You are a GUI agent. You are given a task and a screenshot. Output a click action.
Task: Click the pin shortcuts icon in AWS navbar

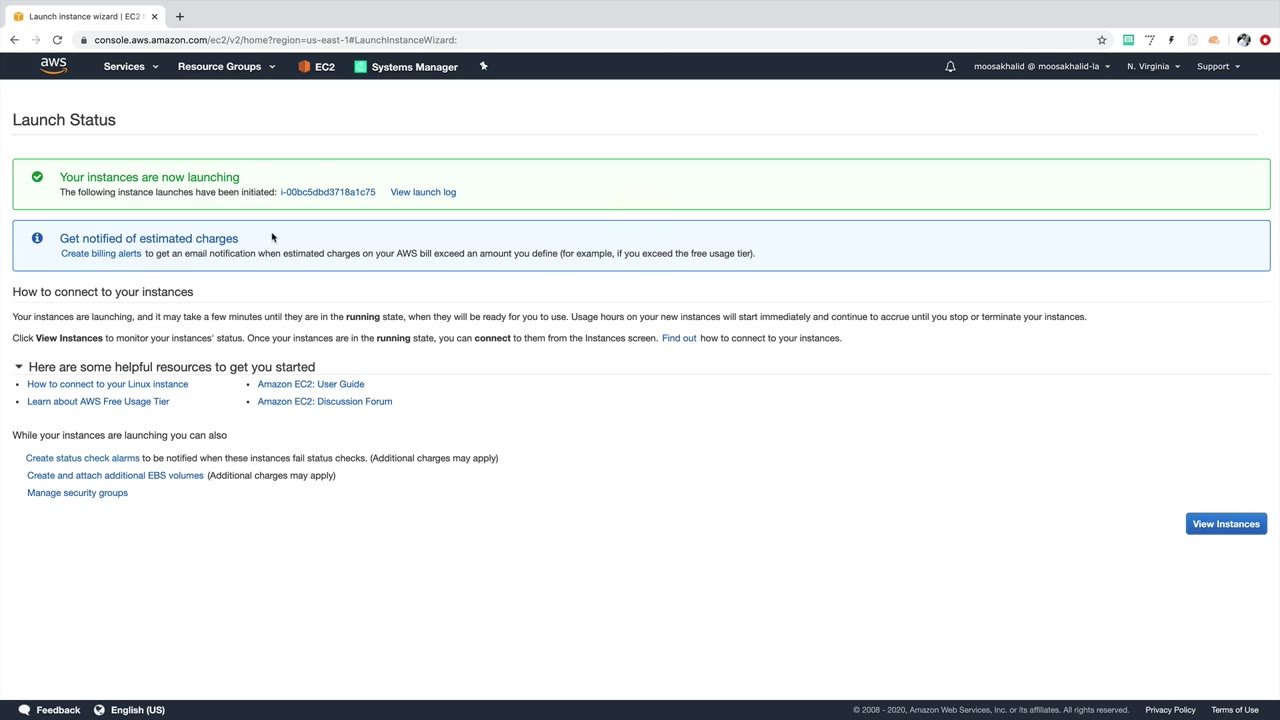pyautogui.click(x=483, y=66)
